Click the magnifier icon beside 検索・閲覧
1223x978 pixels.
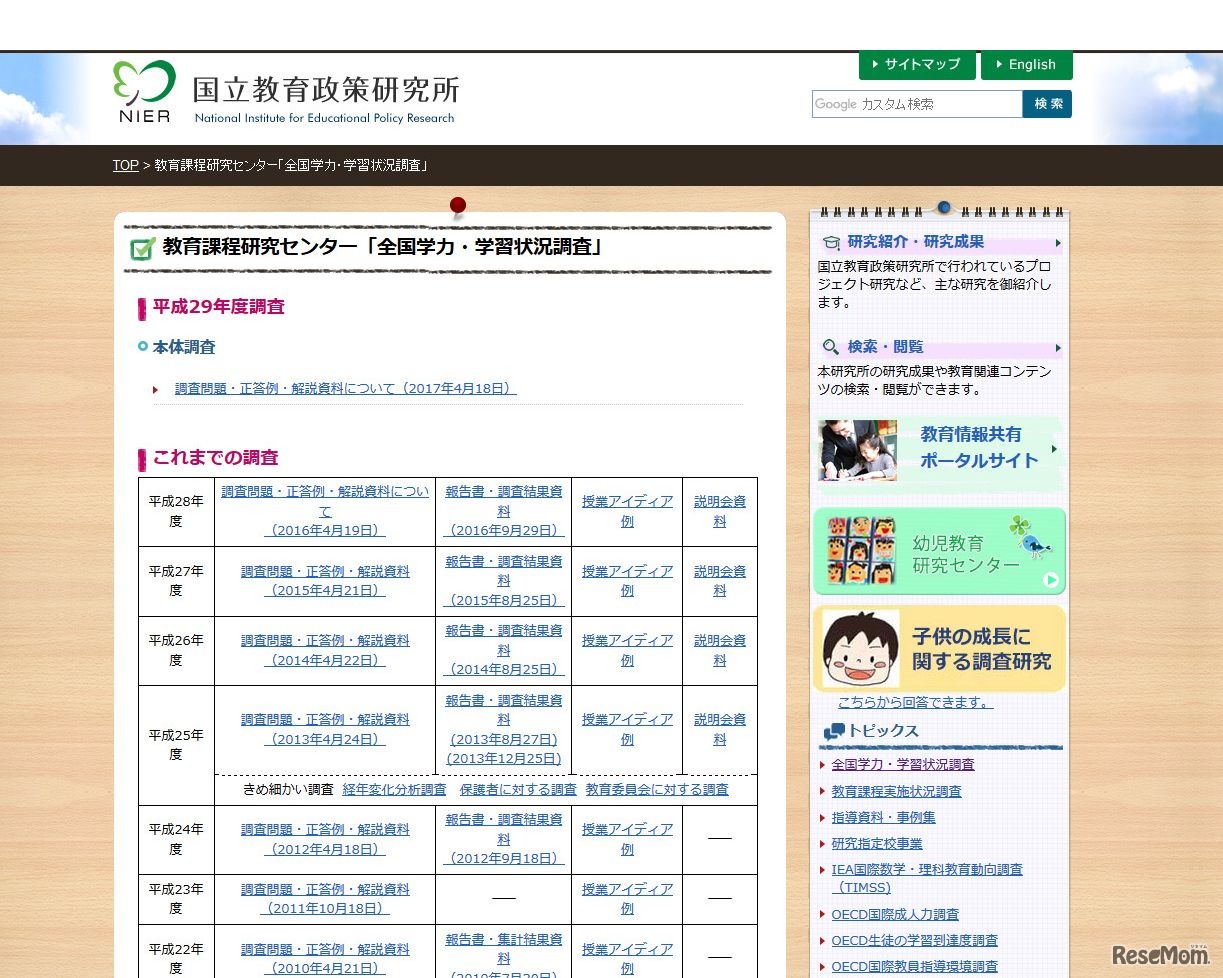[x=831, y=347]
